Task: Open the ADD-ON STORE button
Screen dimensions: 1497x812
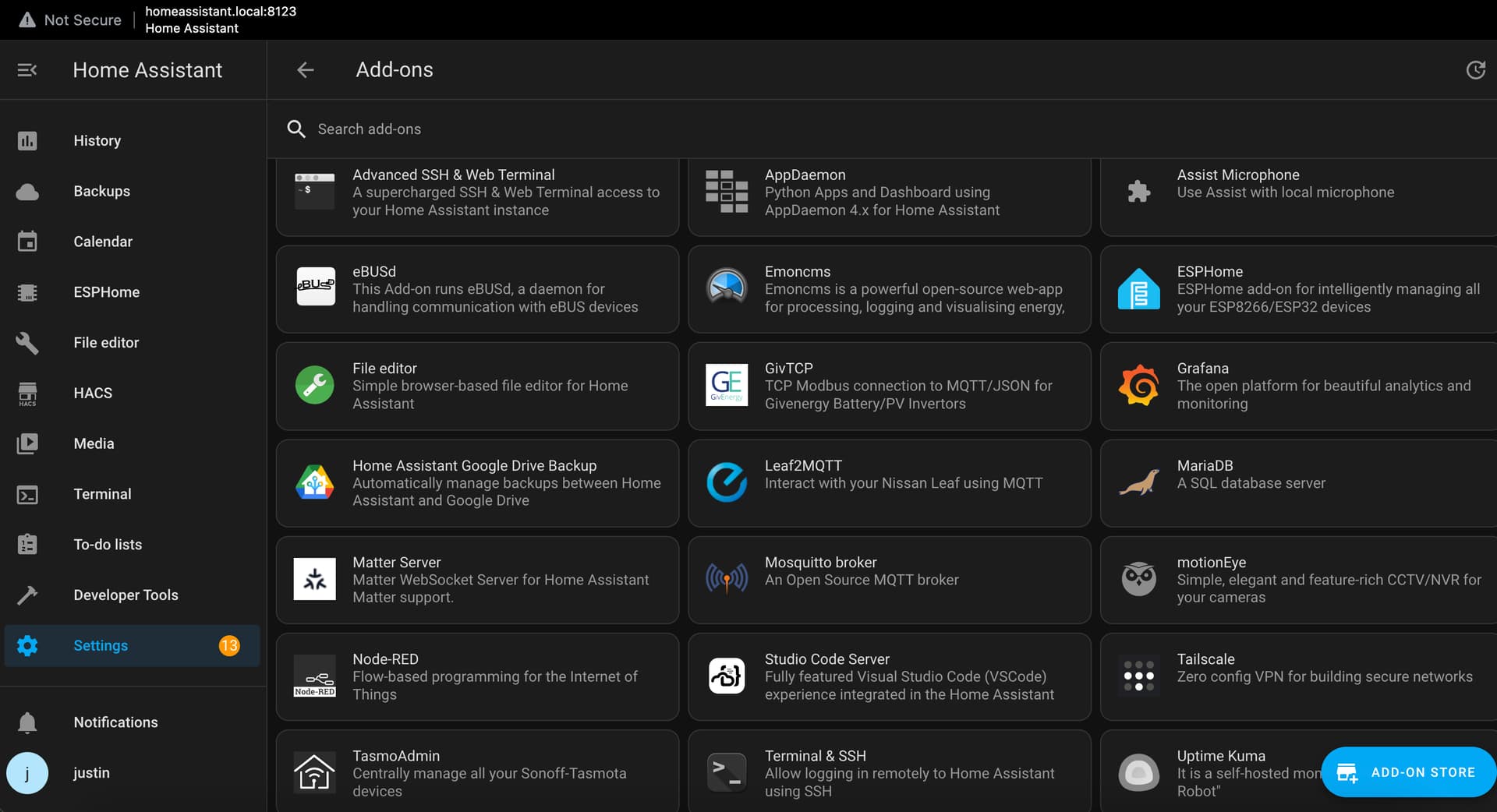Action: (1408, 772)
